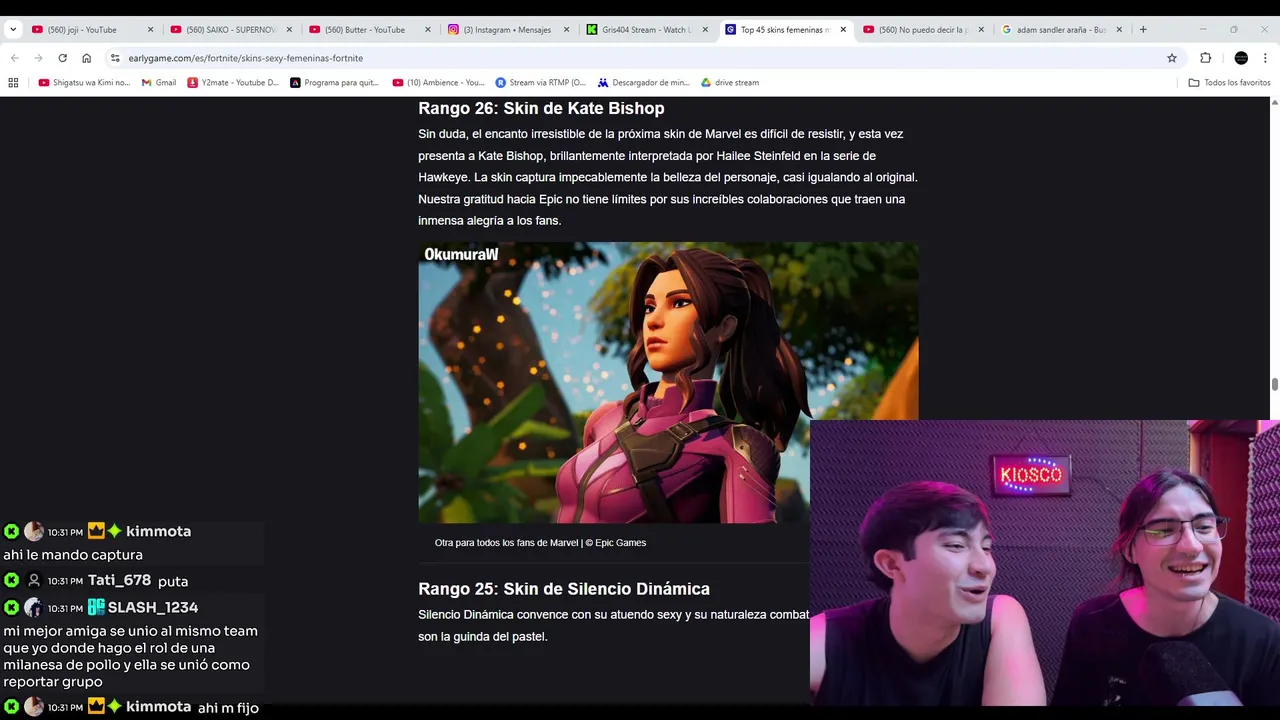Open the Chrome profile avatar
The image size is (1280, 720).
(1241, 58)
